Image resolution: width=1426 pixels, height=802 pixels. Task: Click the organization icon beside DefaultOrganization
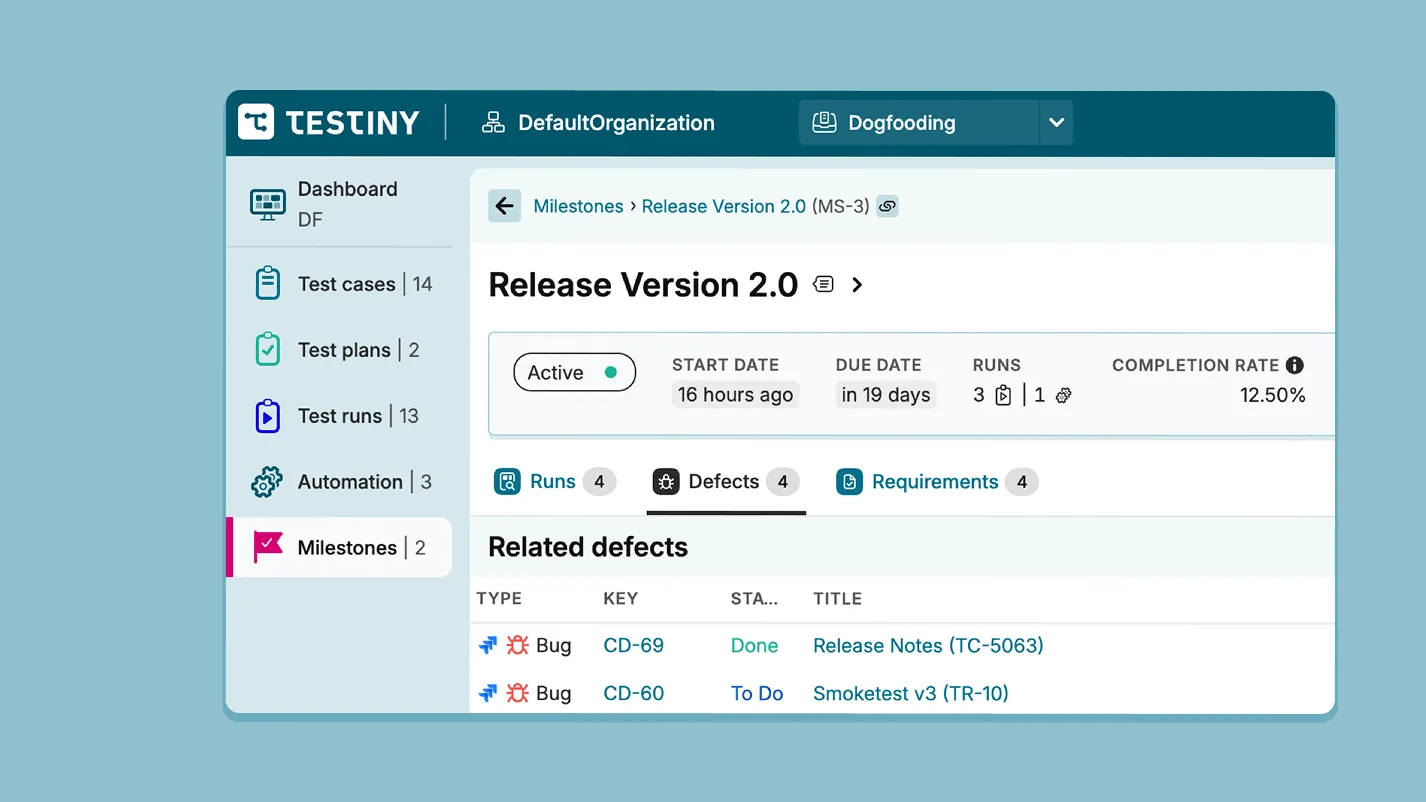(x=493, y=122)
